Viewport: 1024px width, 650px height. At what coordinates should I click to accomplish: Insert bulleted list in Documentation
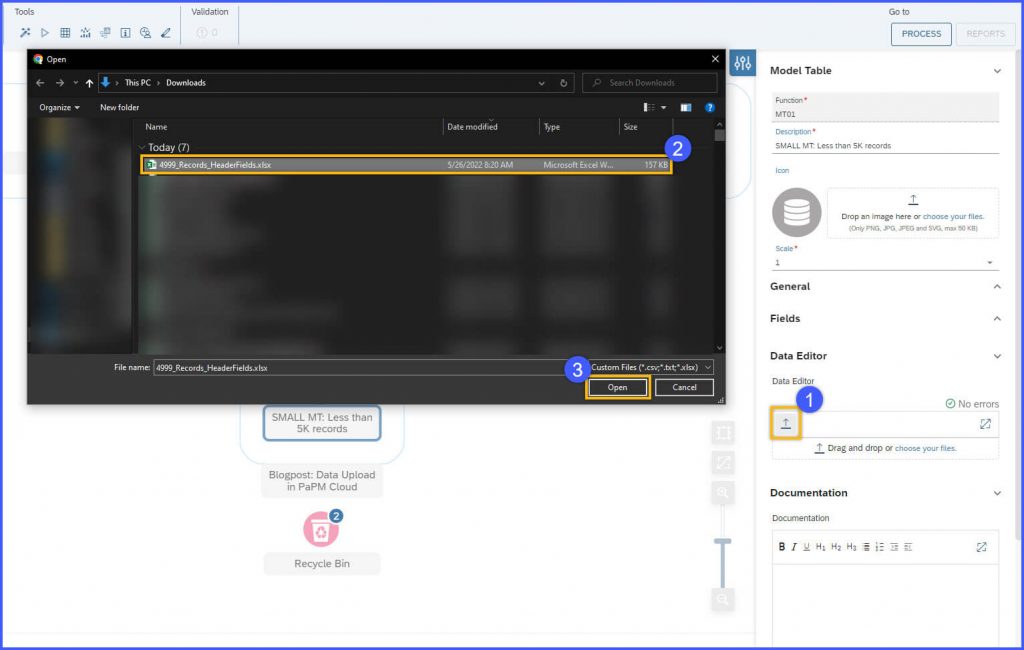click(866, 547)
